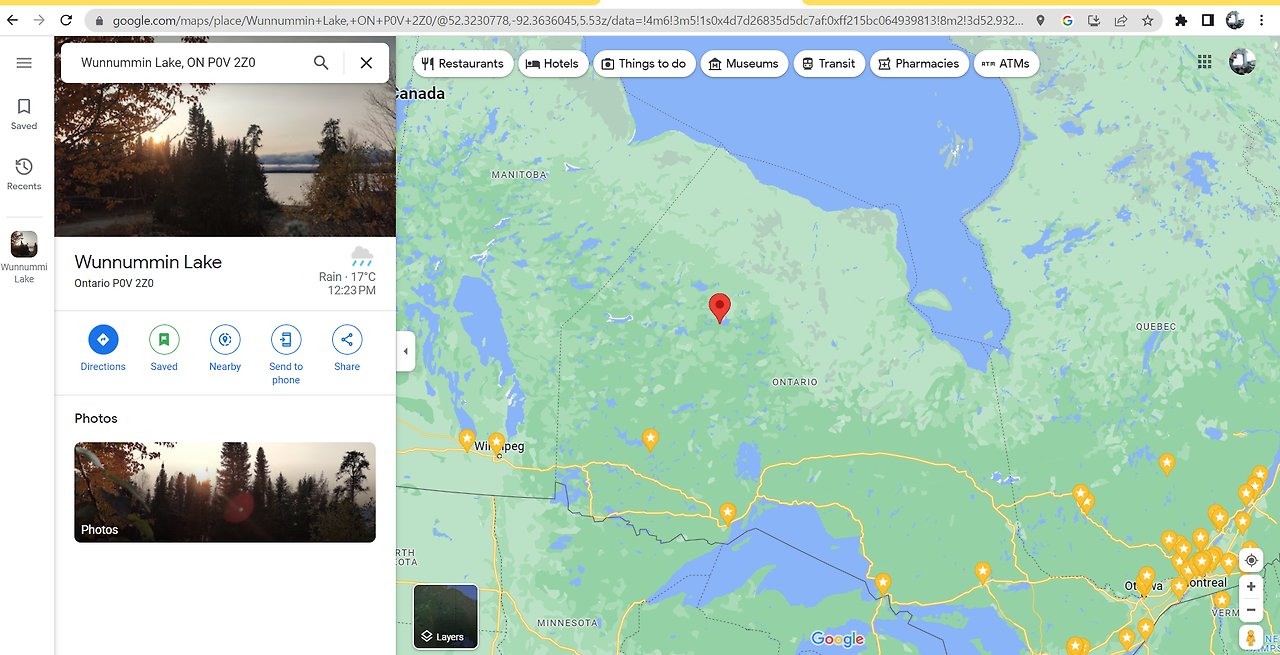Select the Things to do chip
The height and width of the screenshot is (655, 1280).
click(644, 63)
